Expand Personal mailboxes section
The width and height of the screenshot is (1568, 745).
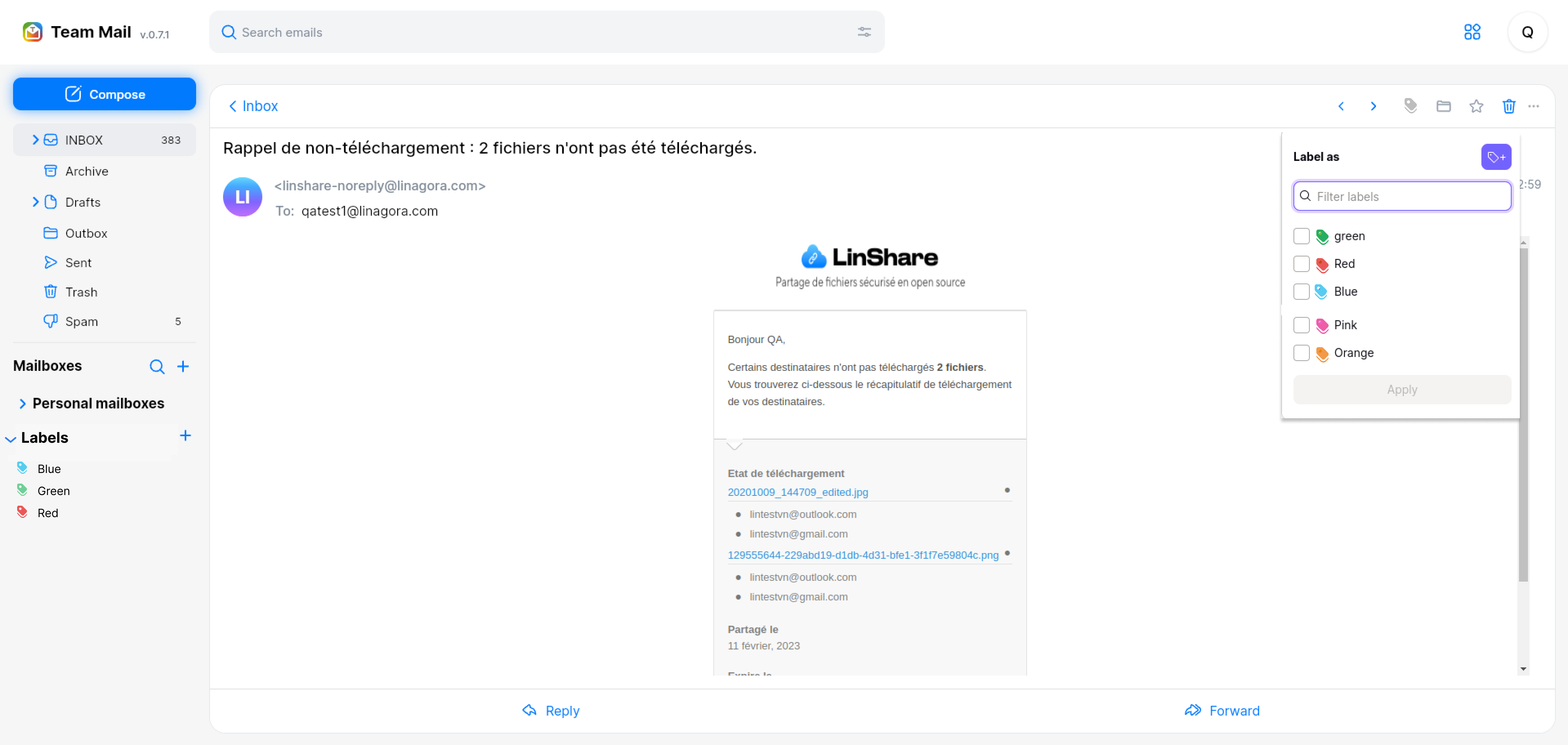(22, 404)
